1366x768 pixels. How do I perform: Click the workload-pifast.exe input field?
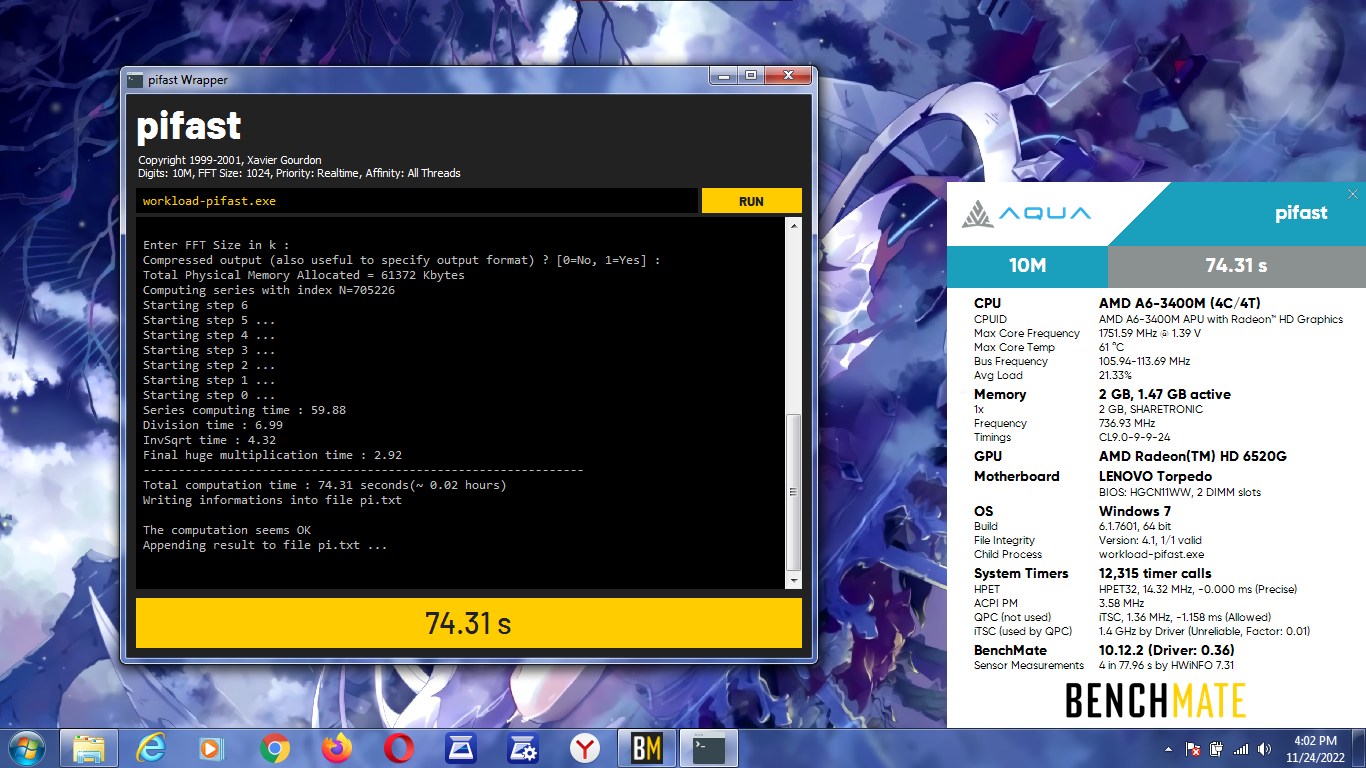pyautogui.click(x=417, y=201)
